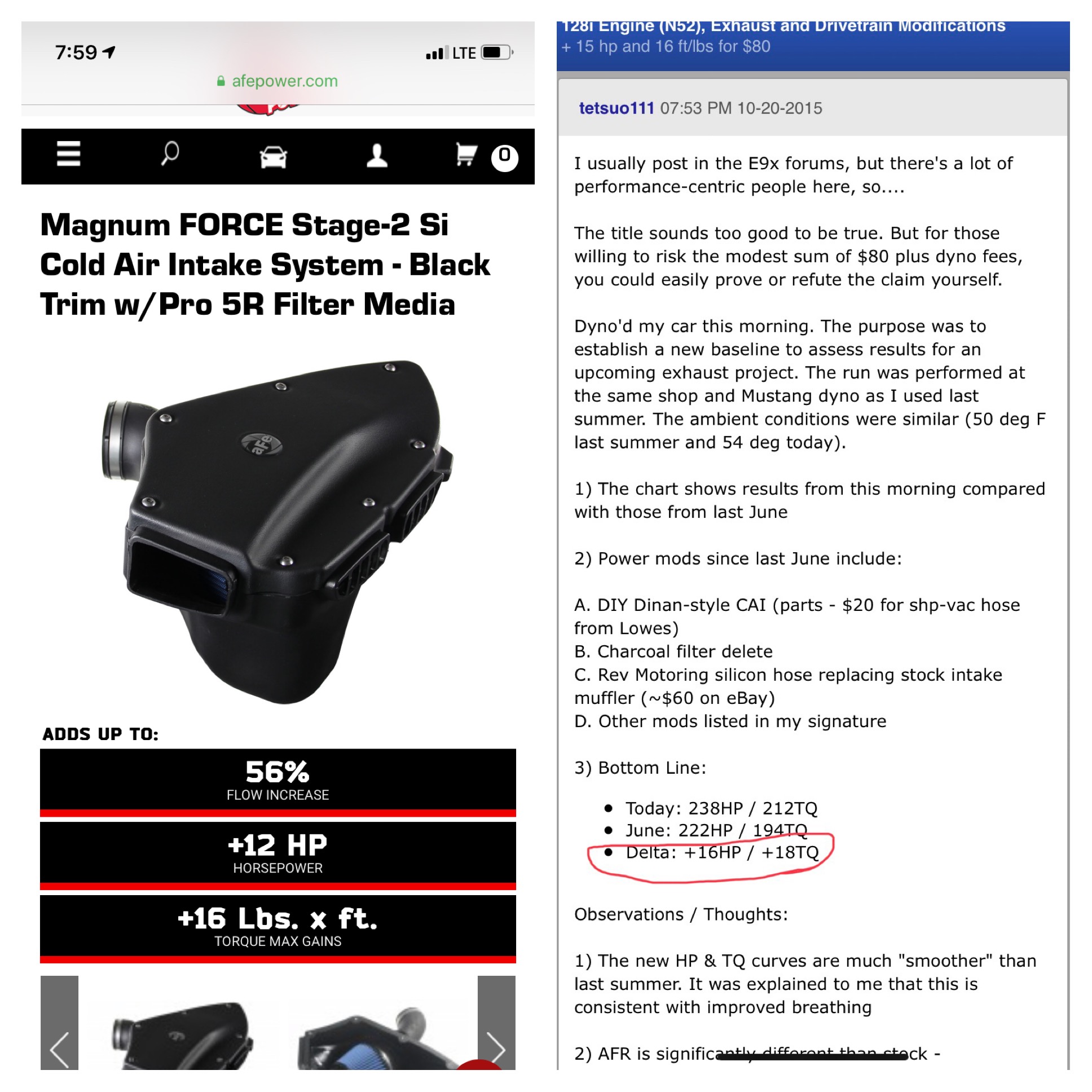
Task: Tap the search magnifier icon
Action: click(x=170, y=153)
